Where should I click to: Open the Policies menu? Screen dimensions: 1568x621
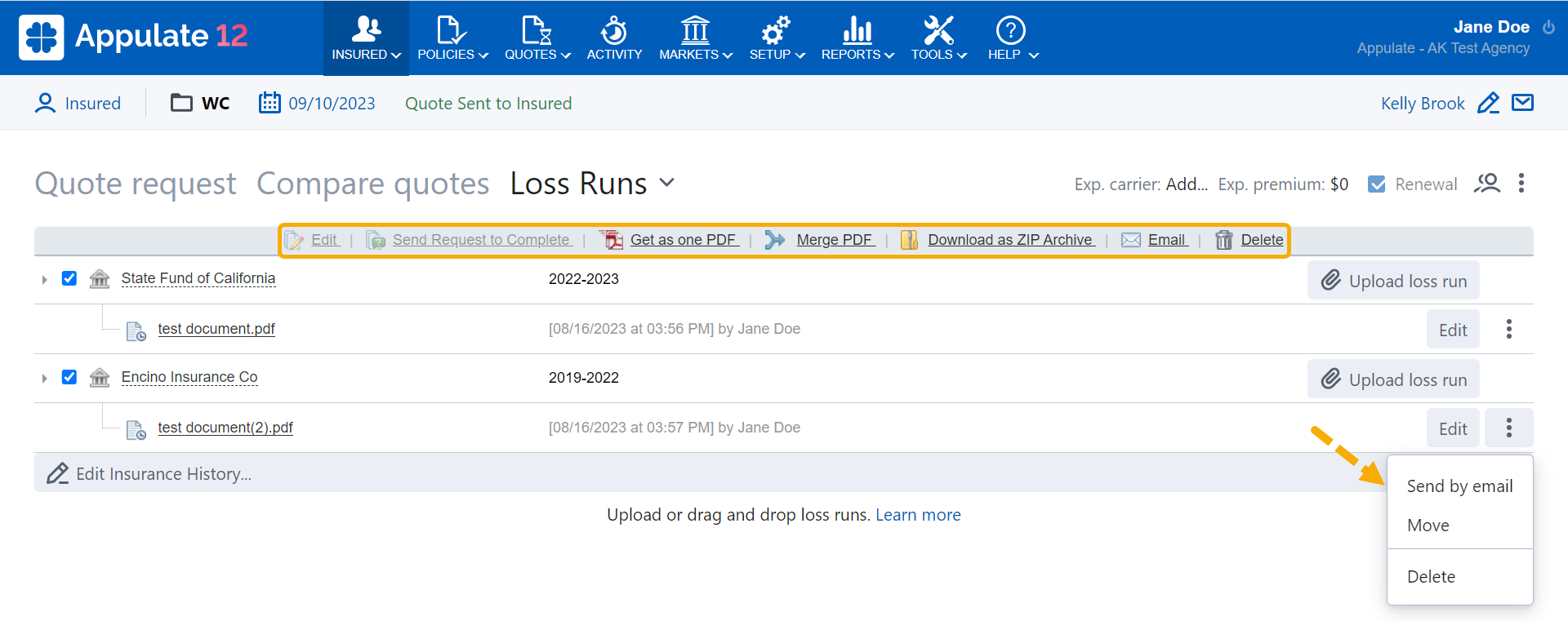452,38
